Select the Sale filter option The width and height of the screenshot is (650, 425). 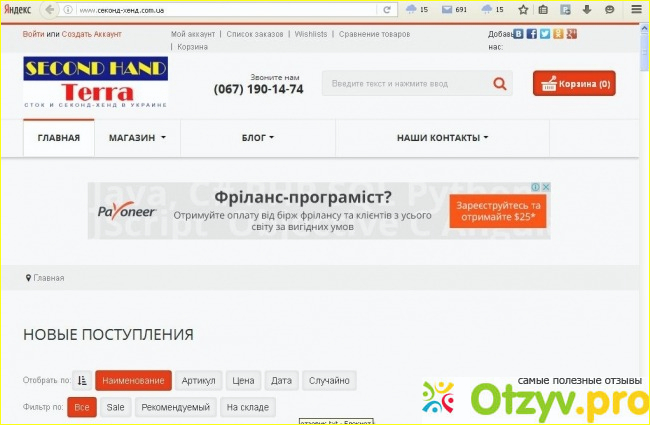click(x=116, y=408)
